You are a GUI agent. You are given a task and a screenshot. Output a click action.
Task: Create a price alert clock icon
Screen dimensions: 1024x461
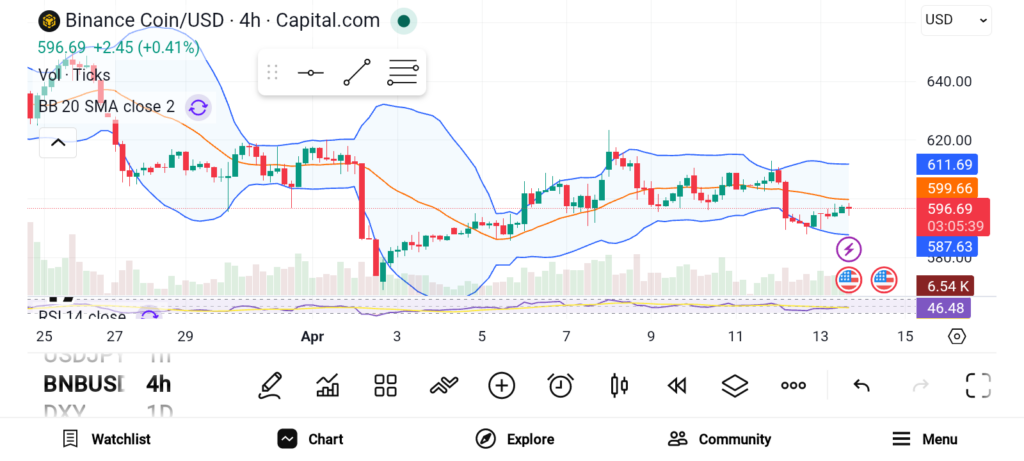(560, 386)
